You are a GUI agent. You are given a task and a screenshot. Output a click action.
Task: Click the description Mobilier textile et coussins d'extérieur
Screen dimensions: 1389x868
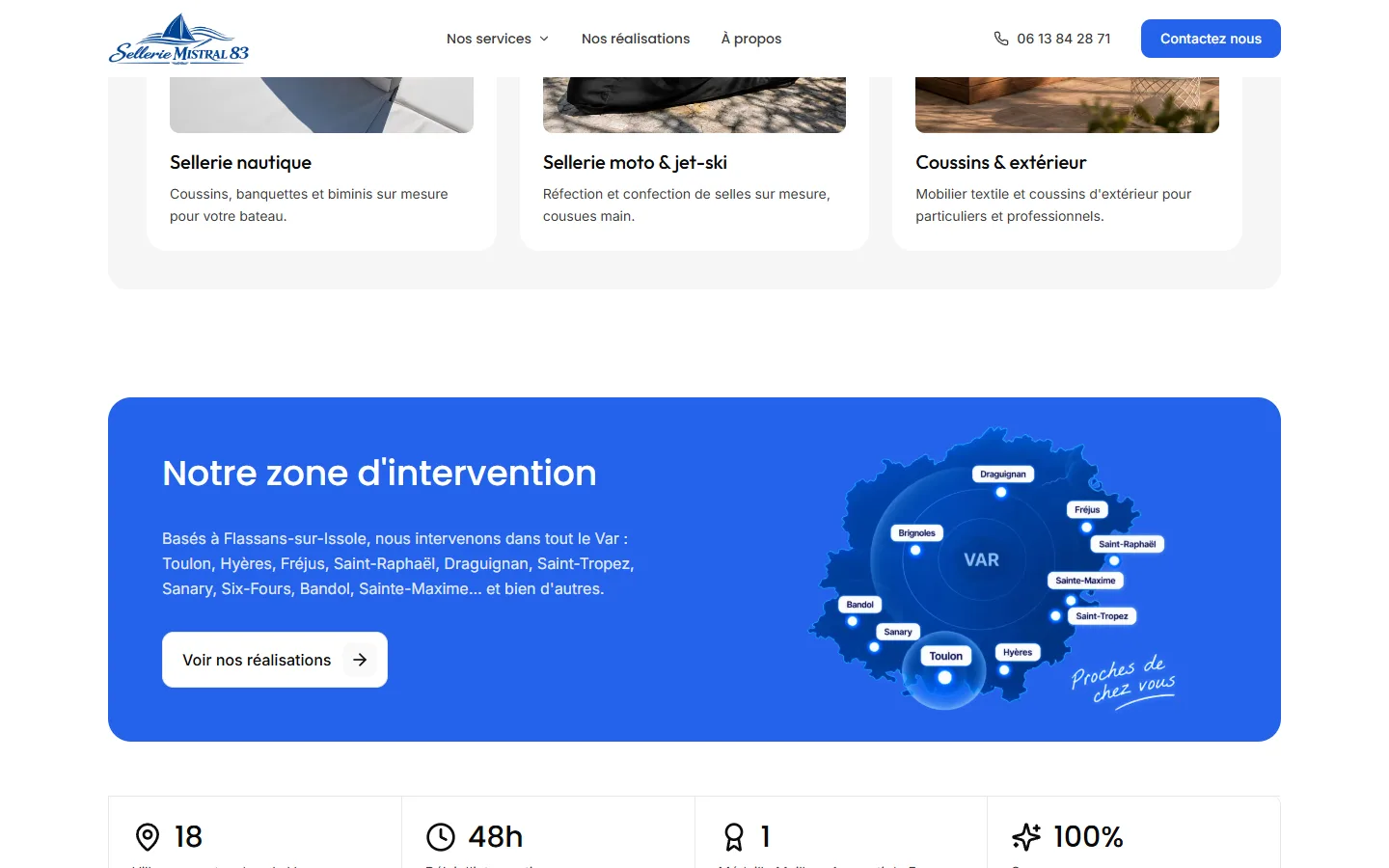(1053, 204)
